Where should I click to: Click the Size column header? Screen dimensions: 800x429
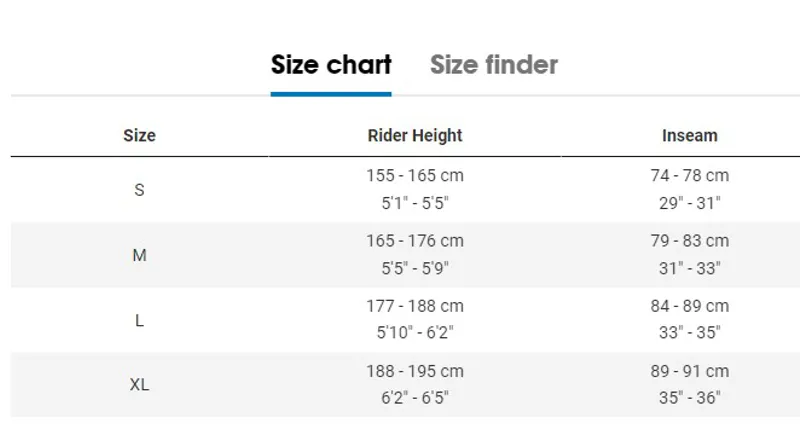click(139, 136)
